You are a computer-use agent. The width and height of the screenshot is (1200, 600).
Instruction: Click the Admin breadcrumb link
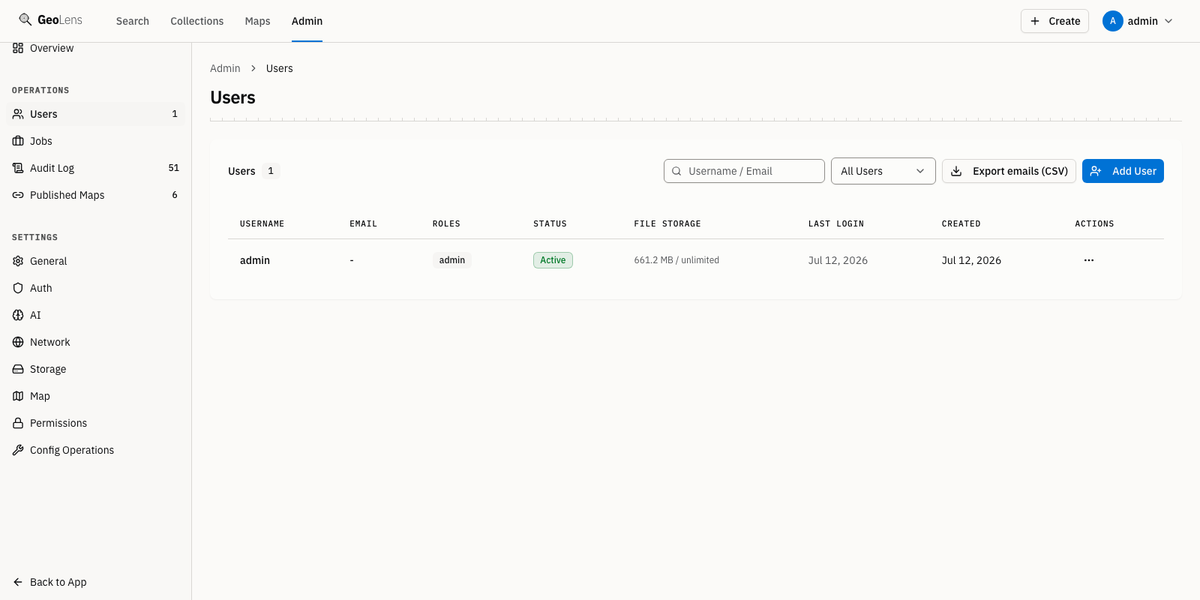coord(225,68)
